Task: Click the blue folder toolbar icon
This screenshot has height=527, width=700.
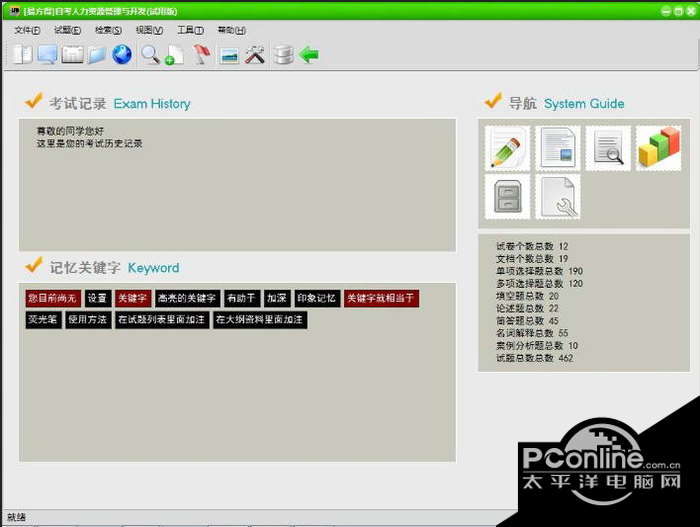Action: [96, 55]
